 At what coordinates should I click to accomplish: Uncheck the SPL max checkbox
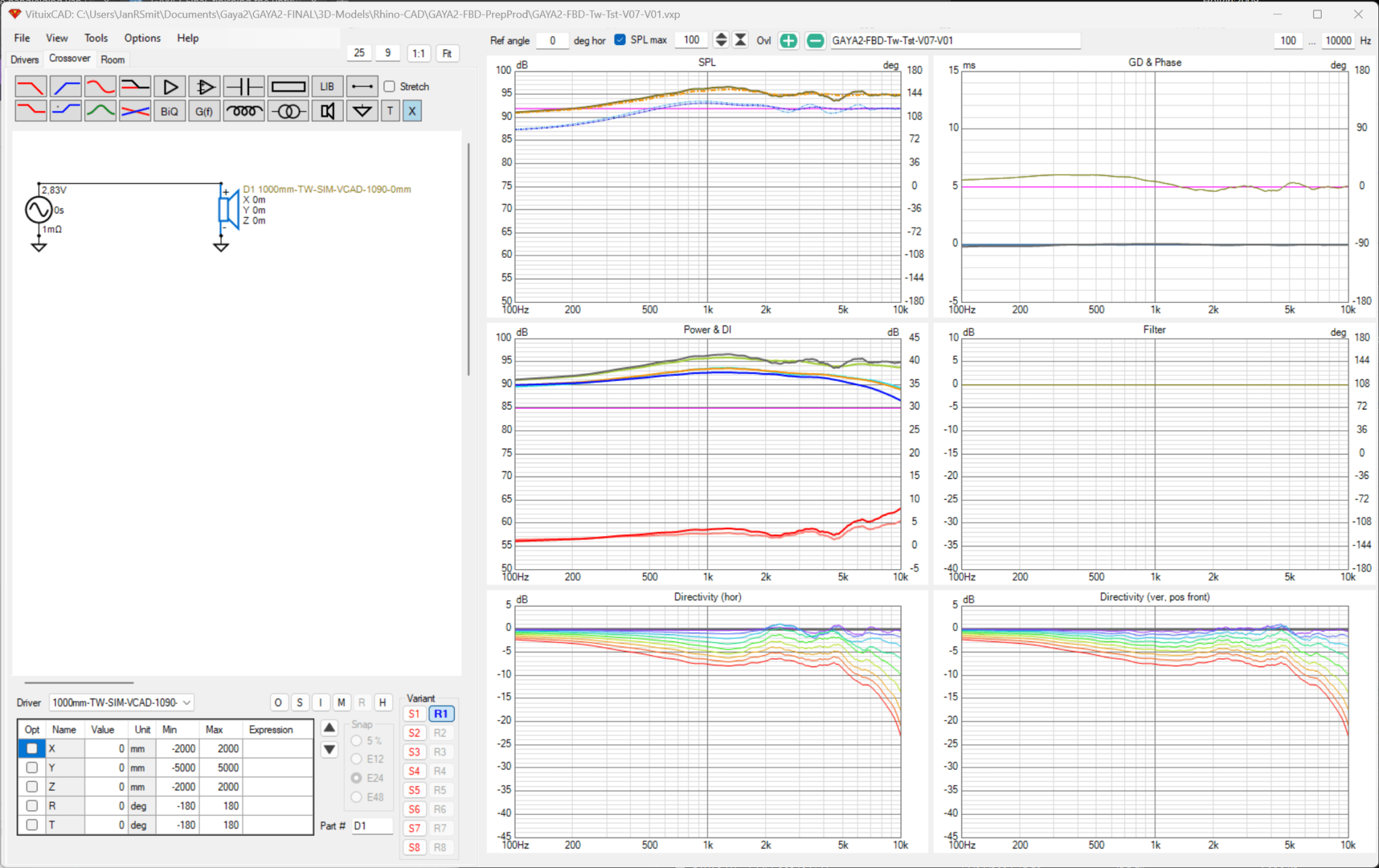pyautogui.click(x=620, y=40)
